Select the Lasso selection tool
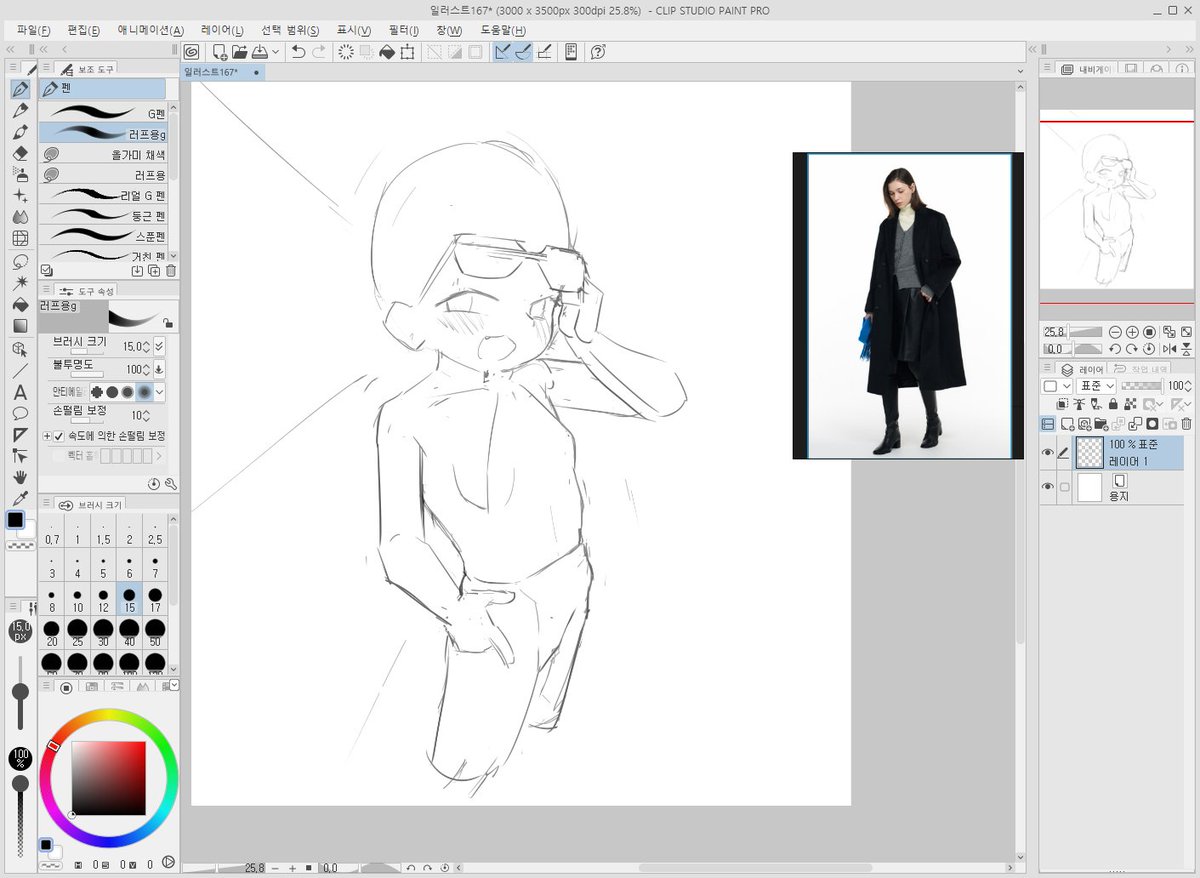 (x=20, y=261)
